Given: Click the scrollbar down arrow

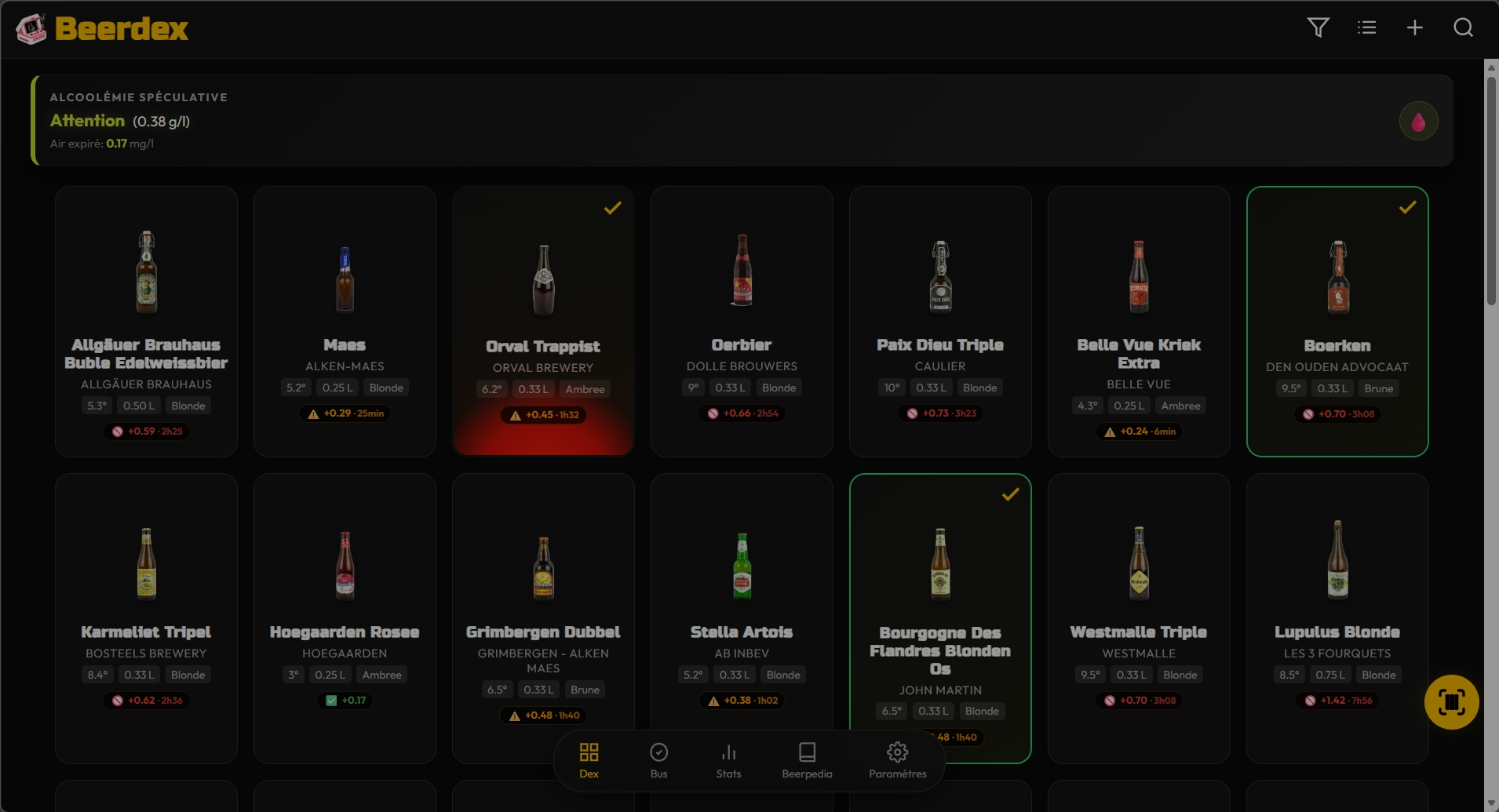Looking at the screenshot, I should coord(1491,803).
